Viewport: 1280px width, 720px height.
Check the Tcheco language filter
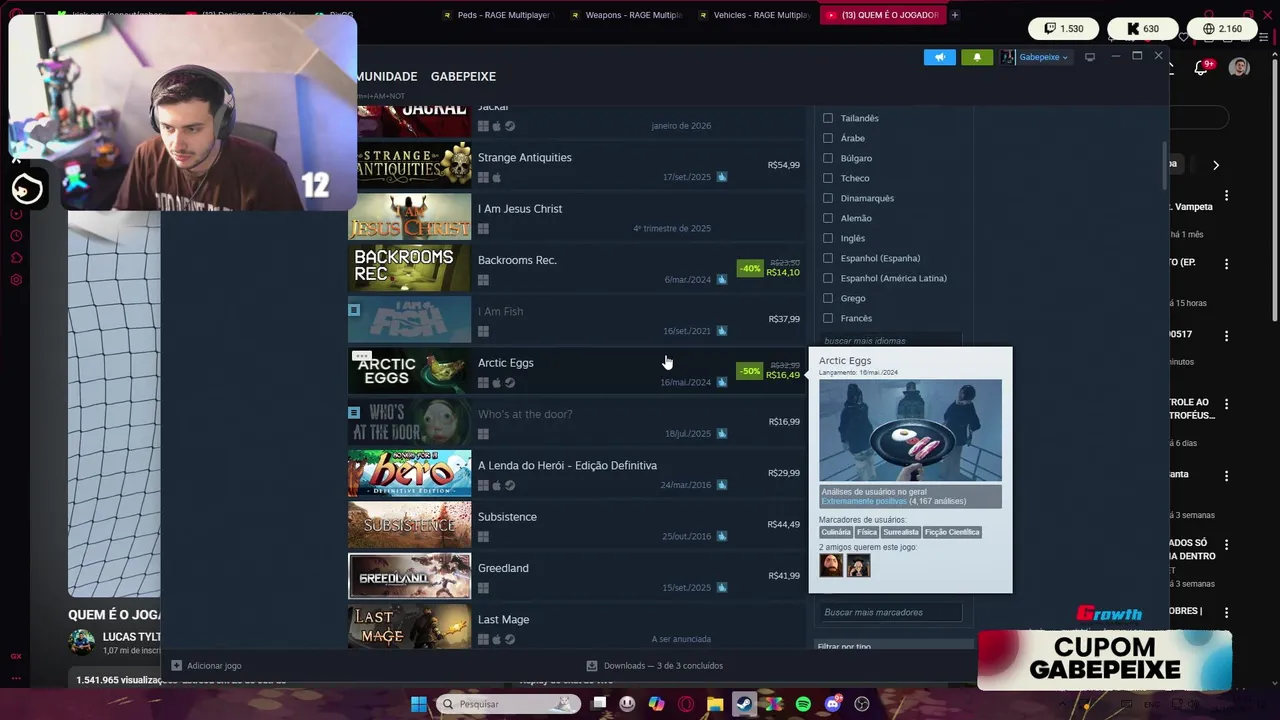click(828, 178)
